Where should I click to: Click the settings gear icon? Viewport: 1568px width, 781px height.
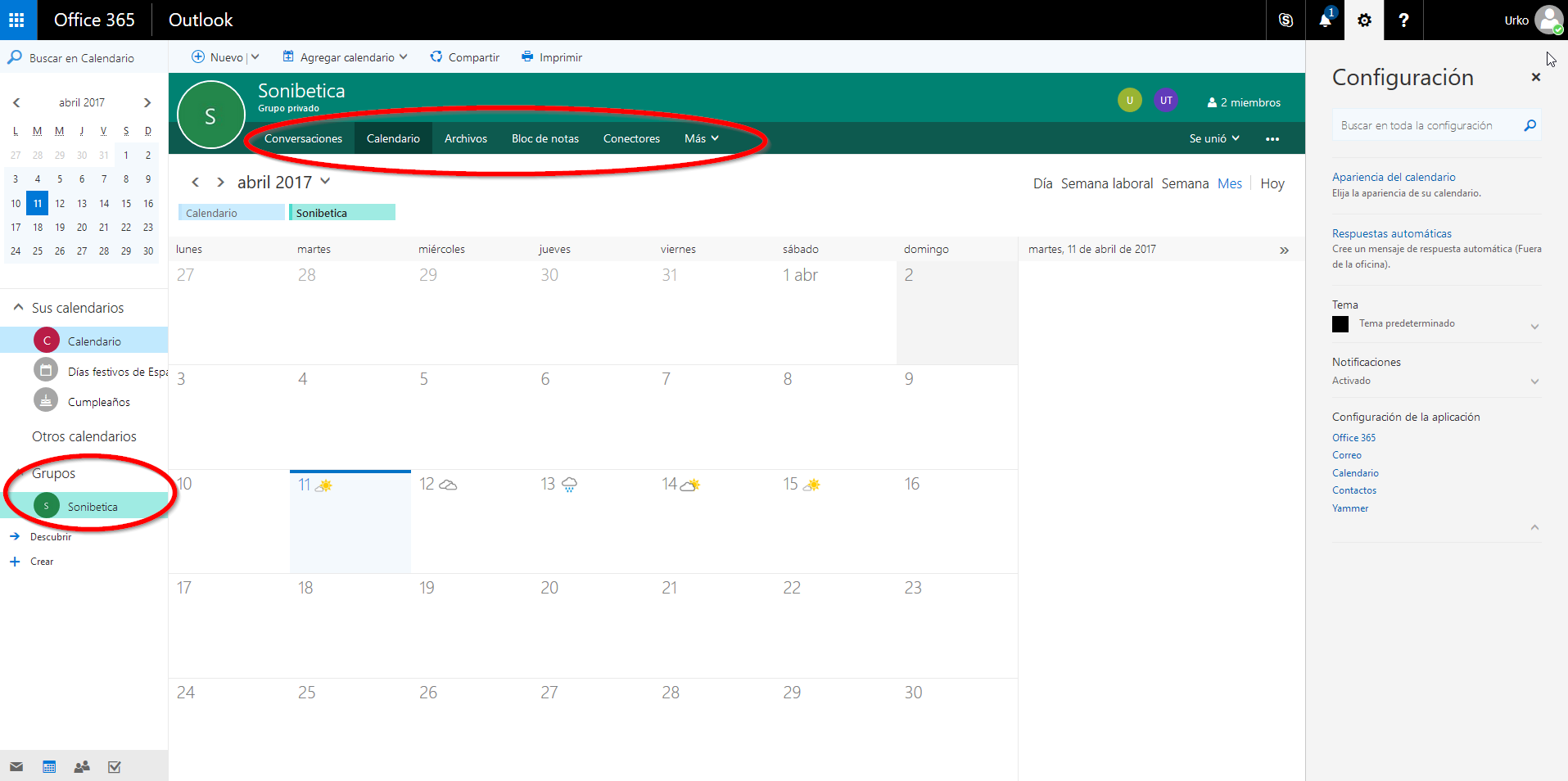[1364, 20]
